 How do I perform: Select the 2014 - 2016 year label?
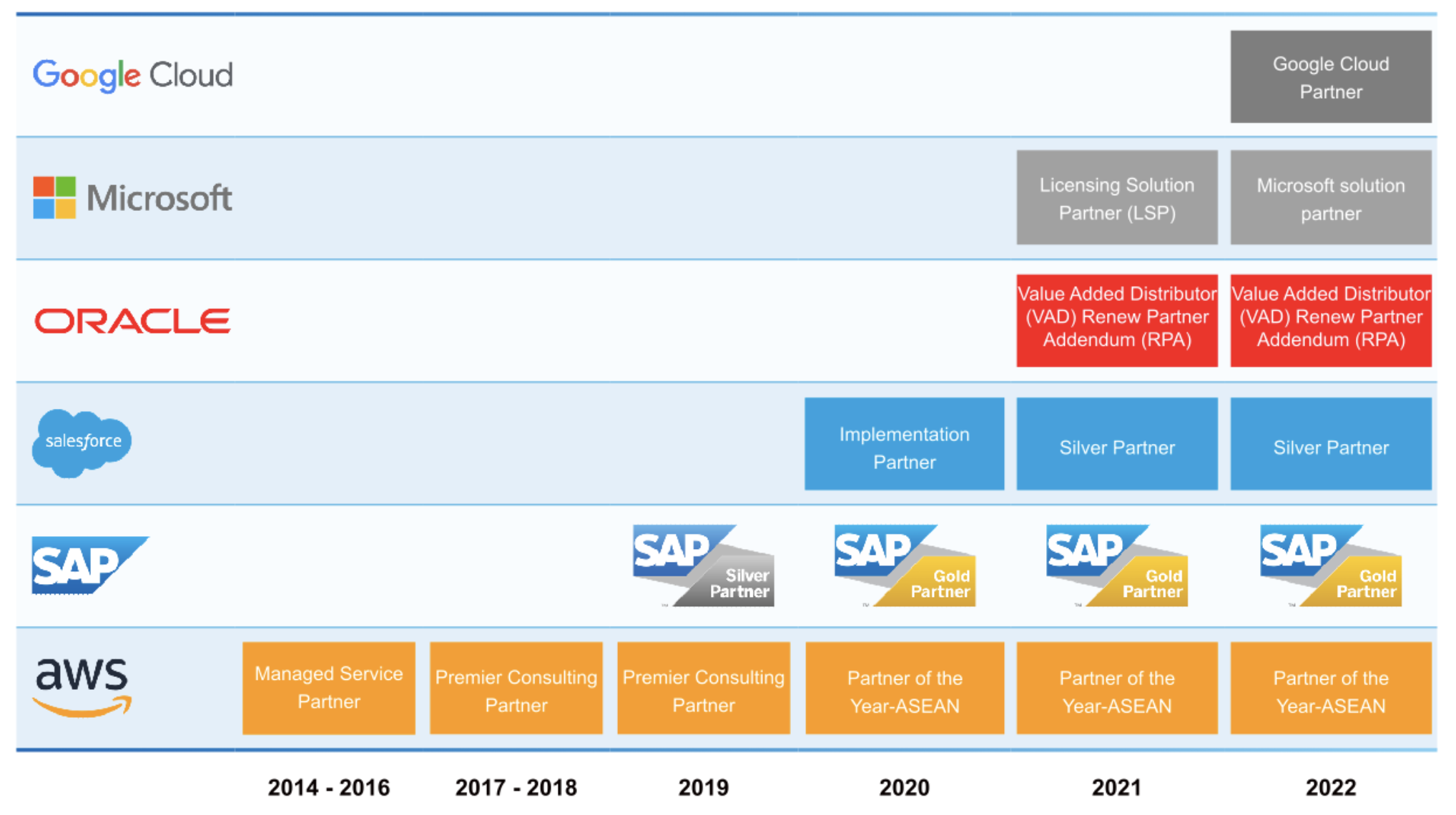(328, 786)
